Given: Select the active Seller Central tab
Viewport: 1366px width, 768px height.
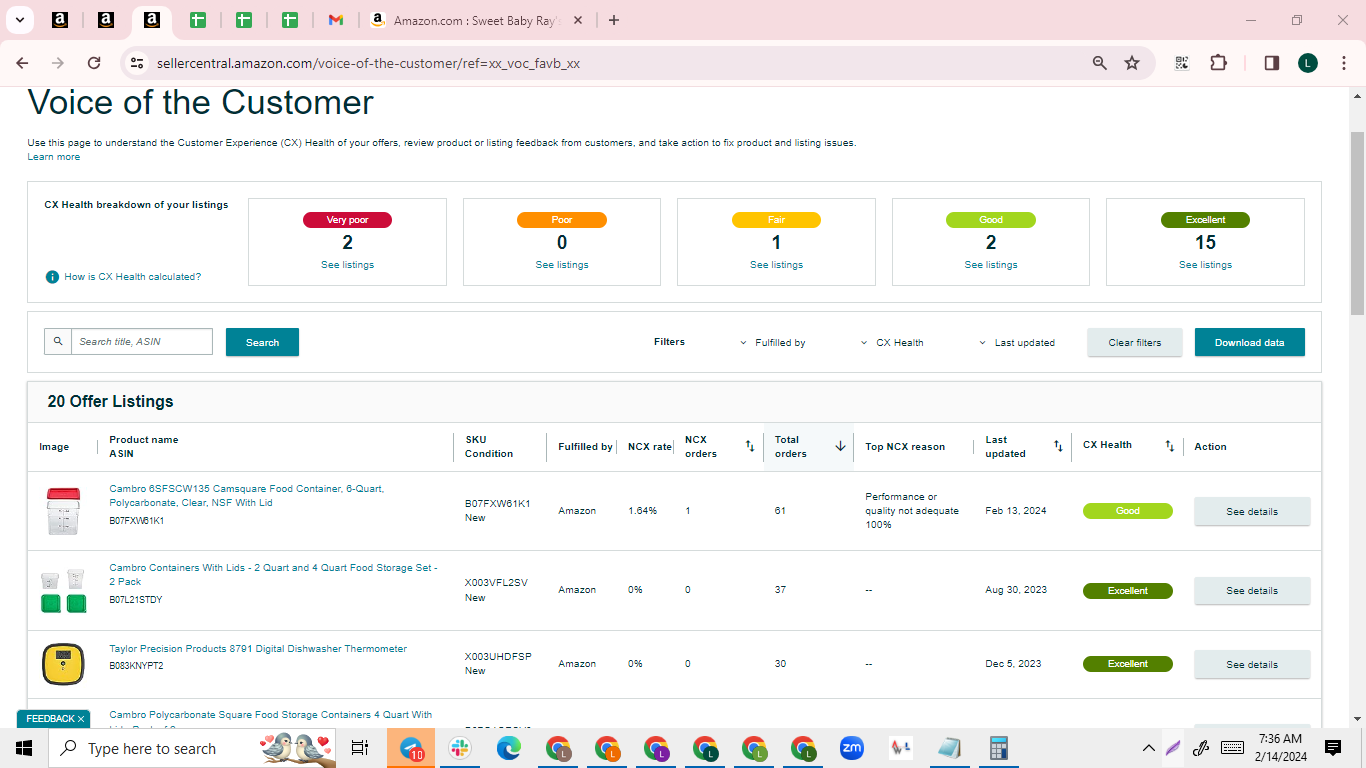Looking at the screenshot, I should [151, 20].
